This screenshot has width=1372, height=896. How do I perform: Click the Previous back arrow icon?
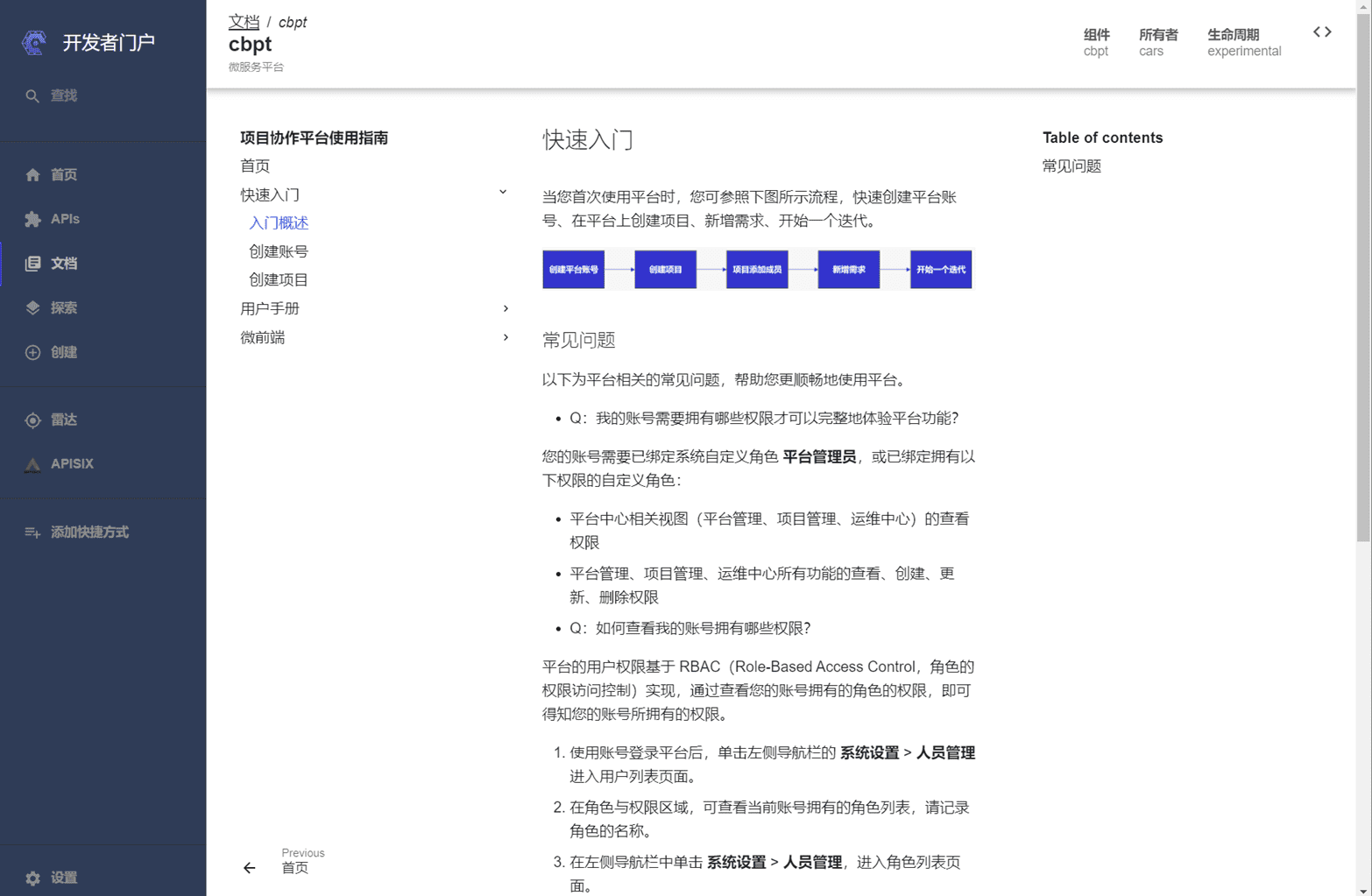coord(250,868)
